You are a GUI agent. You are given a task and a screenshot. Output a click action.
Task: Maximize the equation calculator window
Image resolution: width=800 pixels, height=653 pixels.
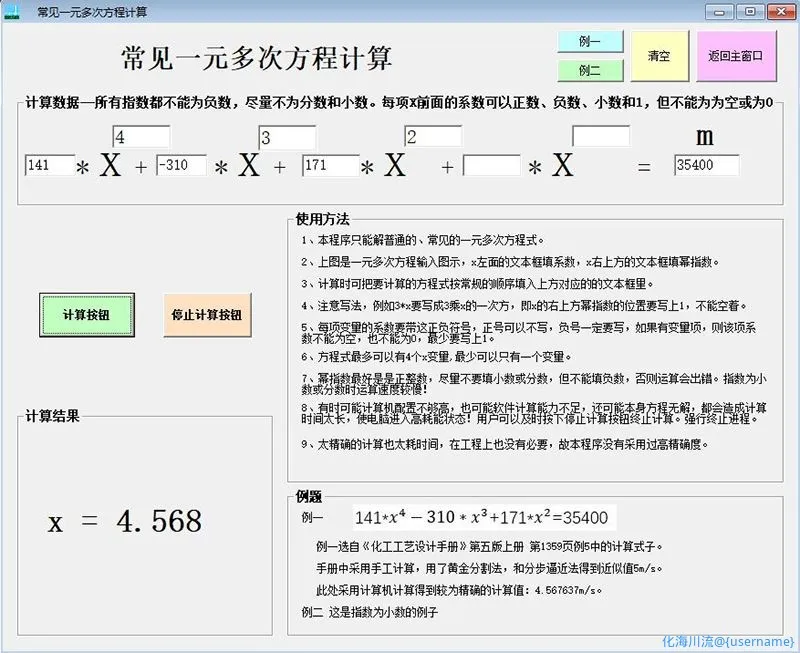point(750,12)
